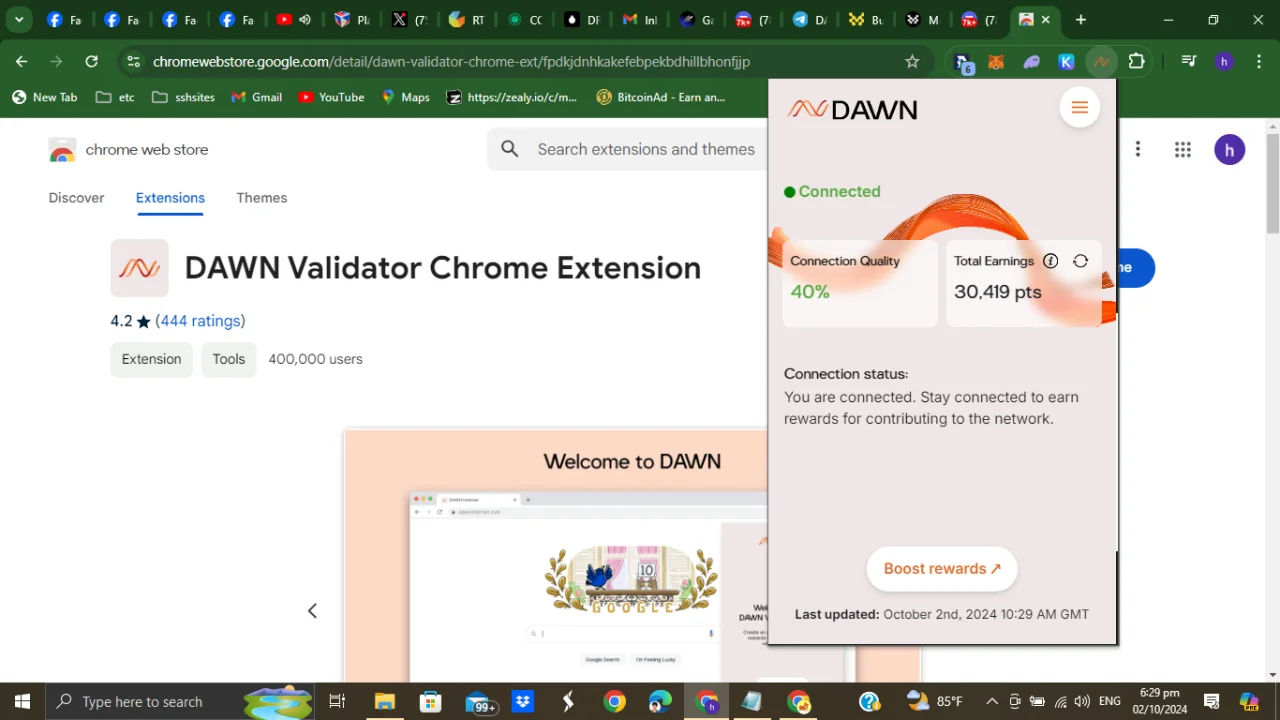Click the 30,419 pts earnings value
1280x720 pixels.
[x=998, y=292]
